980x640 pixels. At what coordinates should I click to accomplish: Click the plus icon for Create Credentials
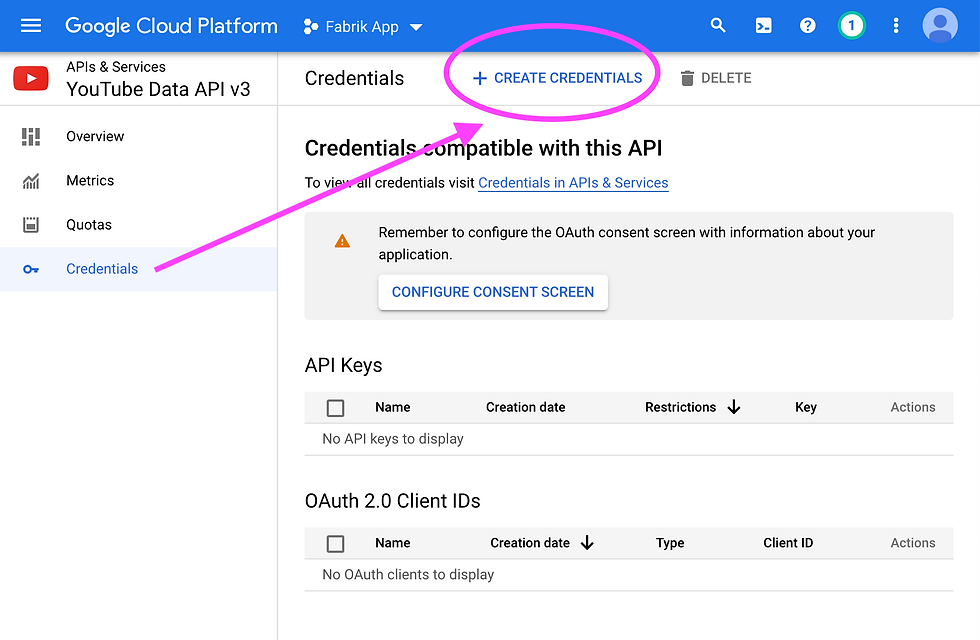[479, 78]
